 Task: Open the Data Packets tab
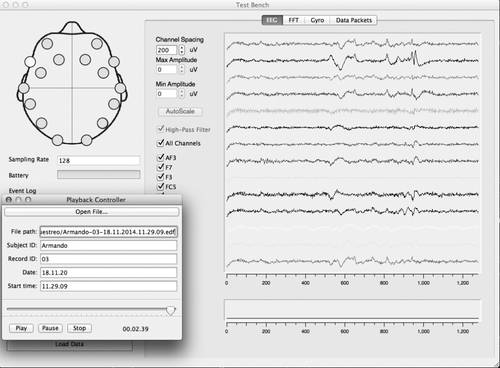pos(354,20)
